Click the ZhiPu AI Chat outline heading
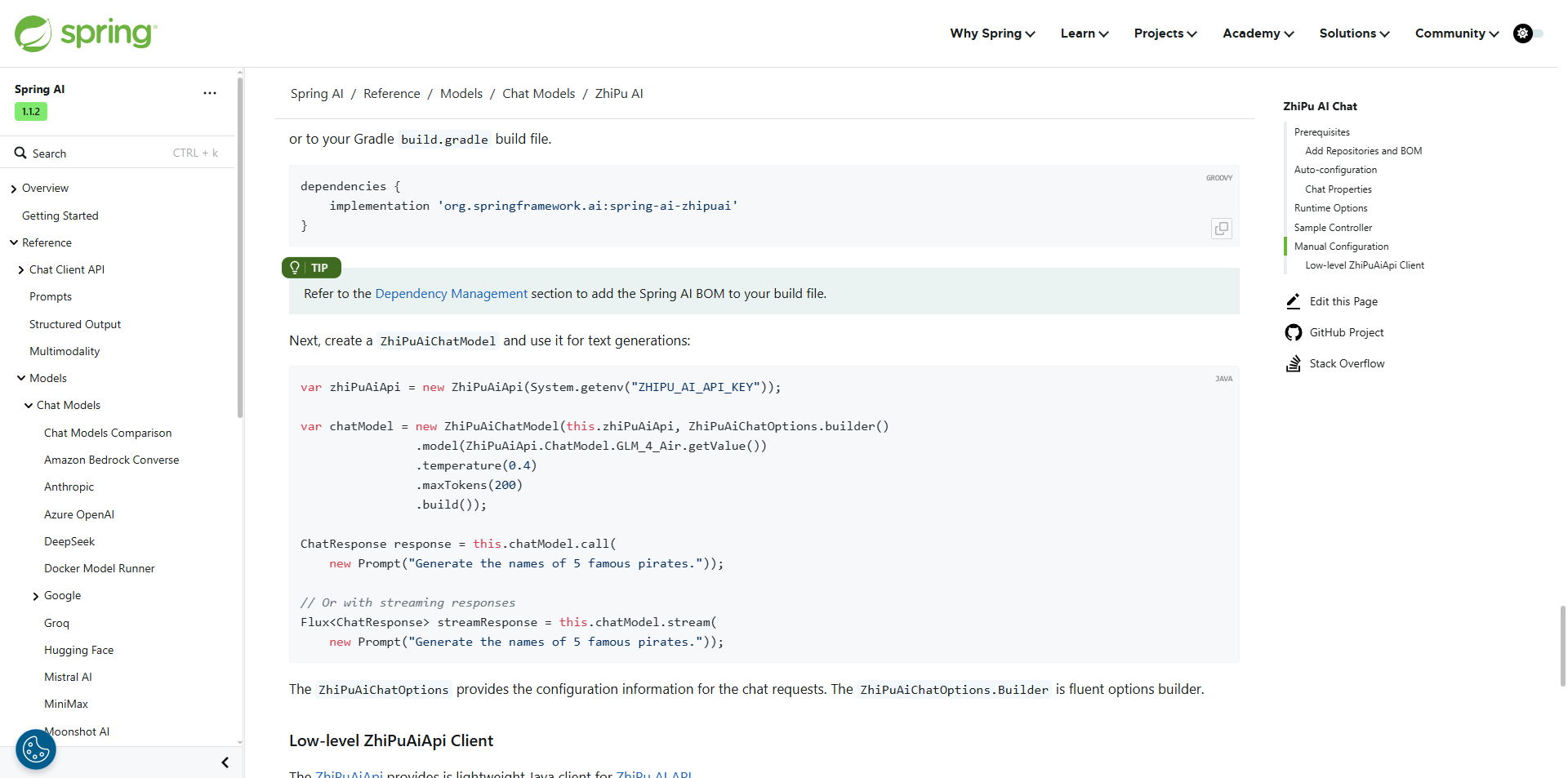Viewport: 1568px width, 778px height. click(1320, 106)
